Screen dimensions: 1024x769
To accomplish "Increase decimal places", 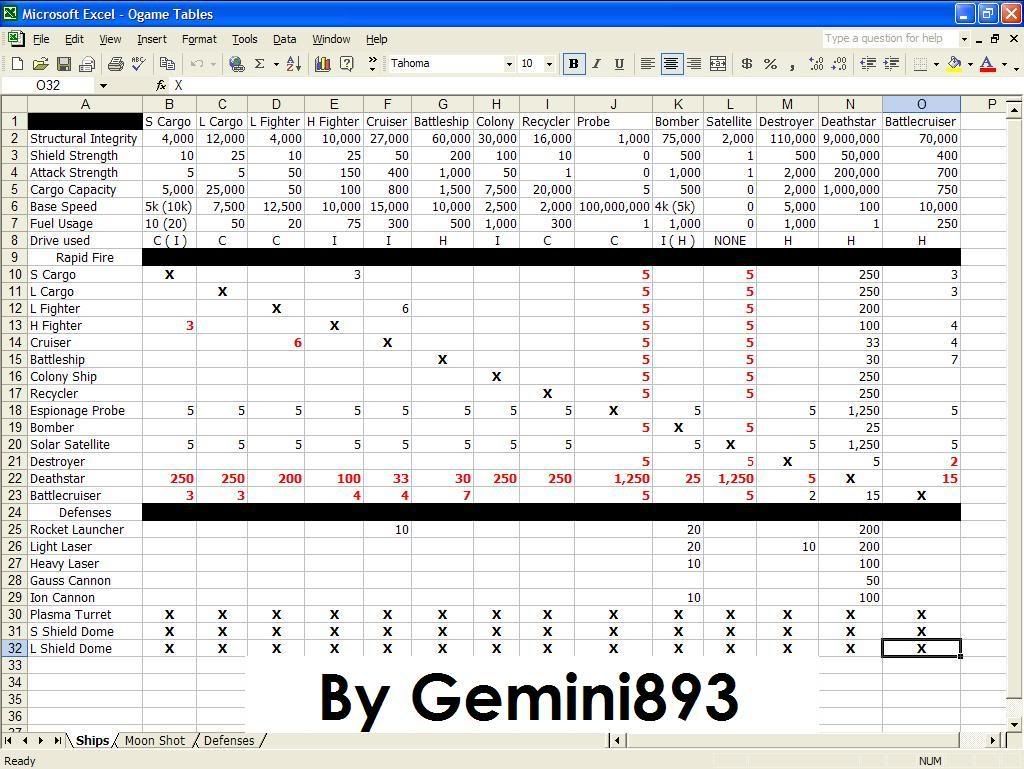I will click(x=816, y=63).
